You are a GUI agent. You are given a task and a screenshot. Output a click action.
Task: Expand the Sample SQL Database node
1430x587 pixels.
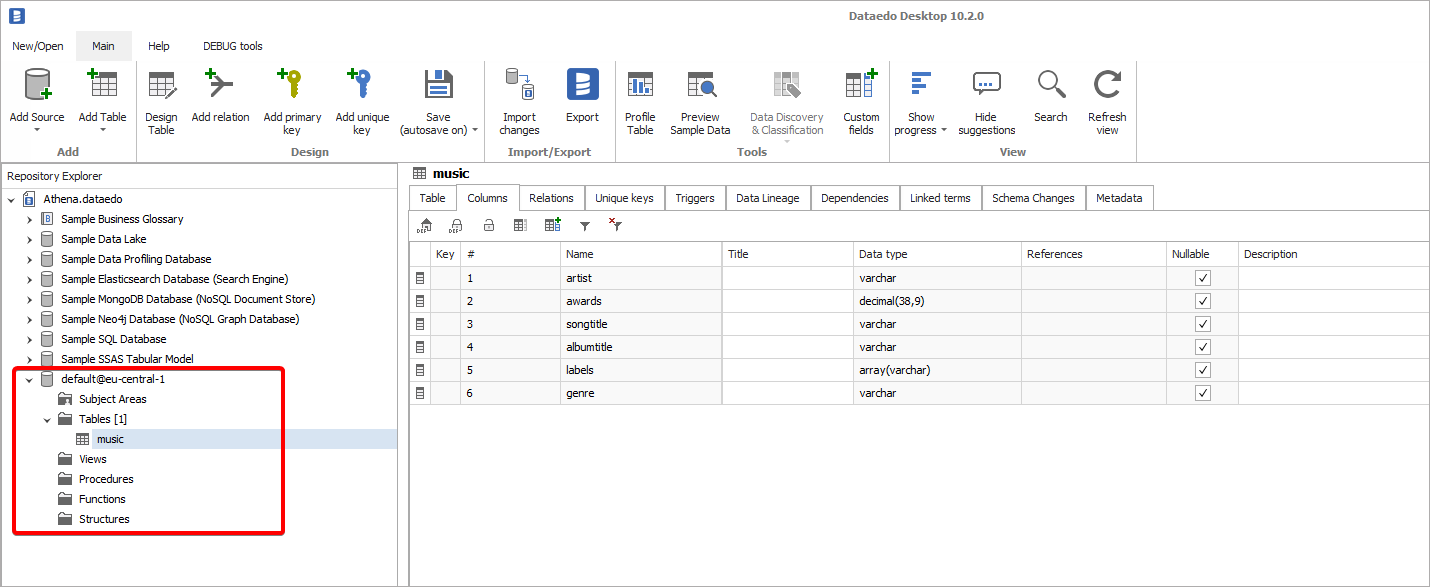pos(29,339)
